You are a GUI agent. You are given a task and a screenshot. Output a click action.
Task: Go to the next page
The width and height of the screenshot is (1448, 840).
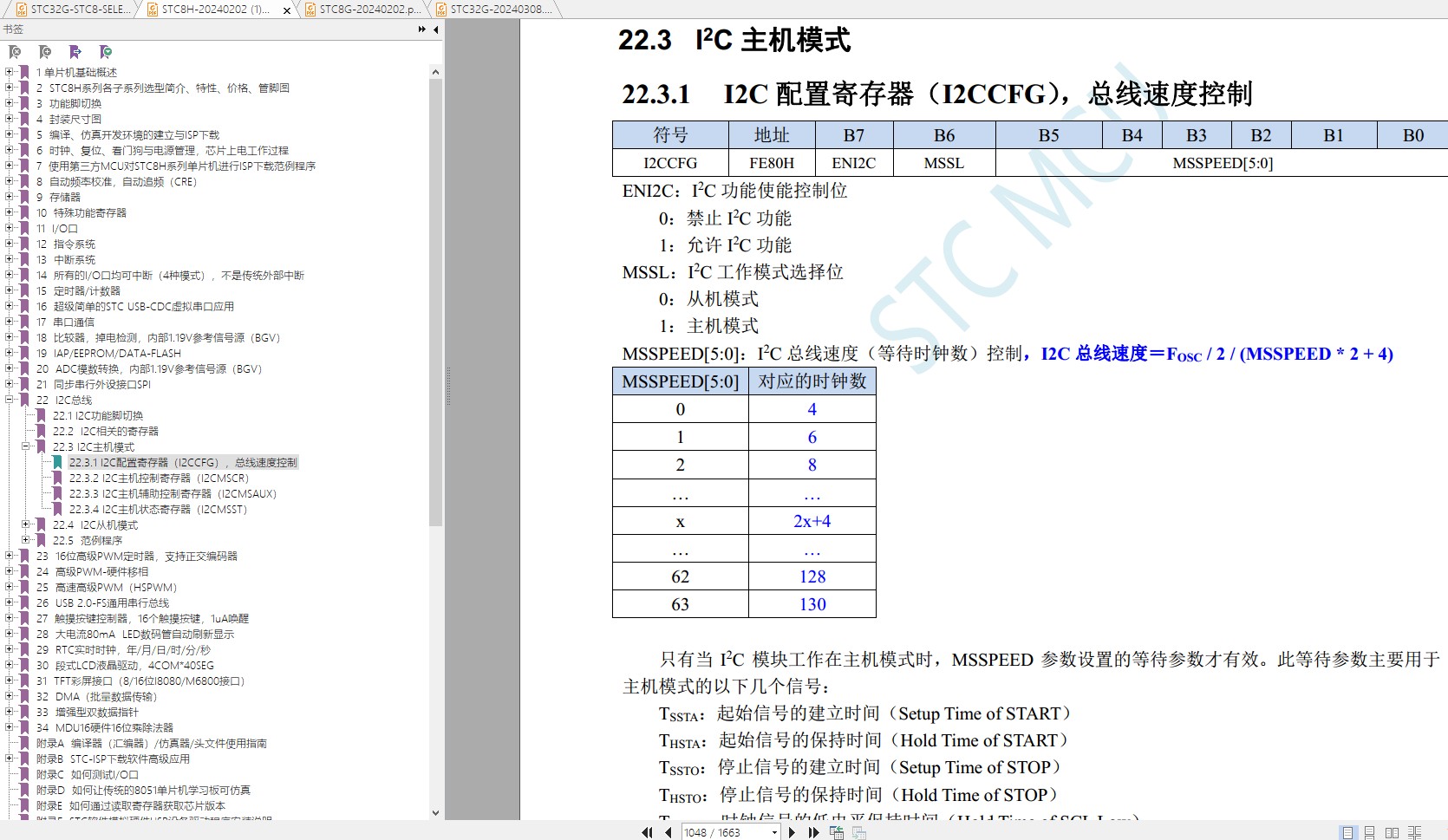coord(792,832)
